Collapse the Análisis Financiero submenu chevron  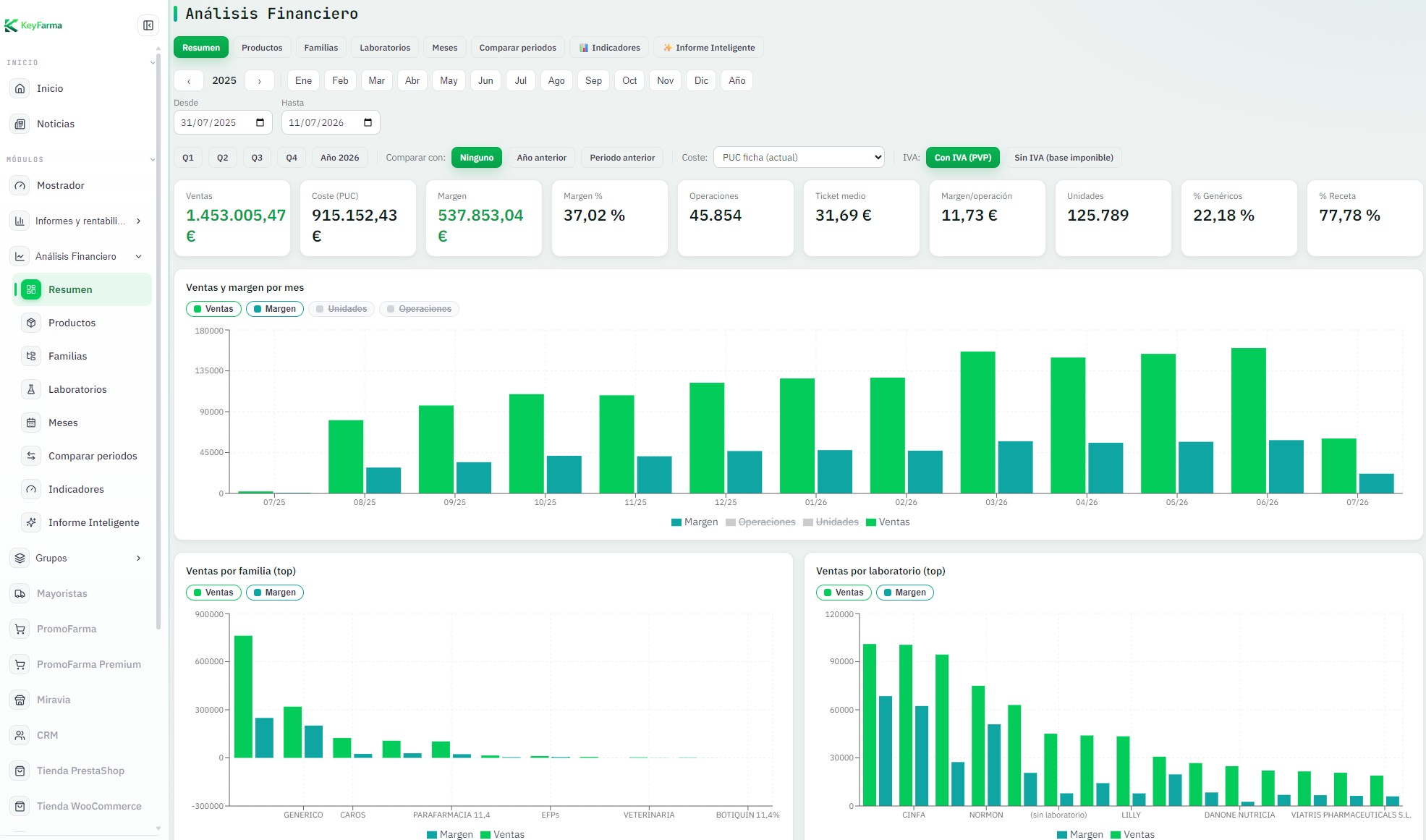point(138,256)
